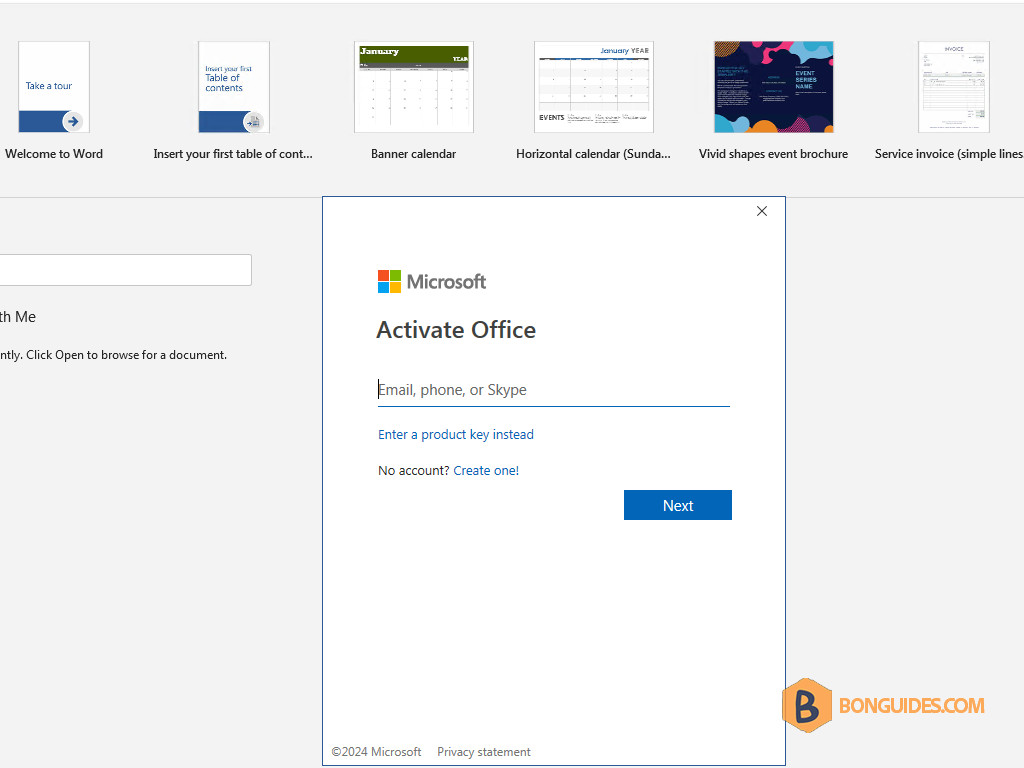
Task: Click the Next button
Action: tap(677, 505)
